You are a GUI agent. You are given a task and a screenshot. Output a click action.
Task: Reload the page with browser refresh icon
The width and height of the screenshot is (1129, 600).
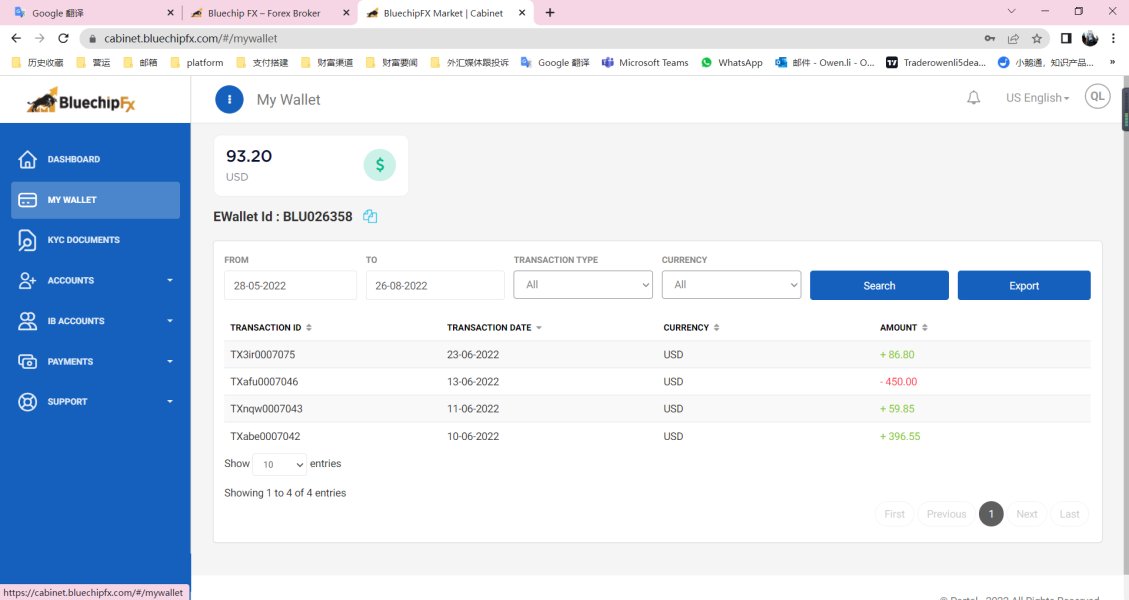(63, 38)
